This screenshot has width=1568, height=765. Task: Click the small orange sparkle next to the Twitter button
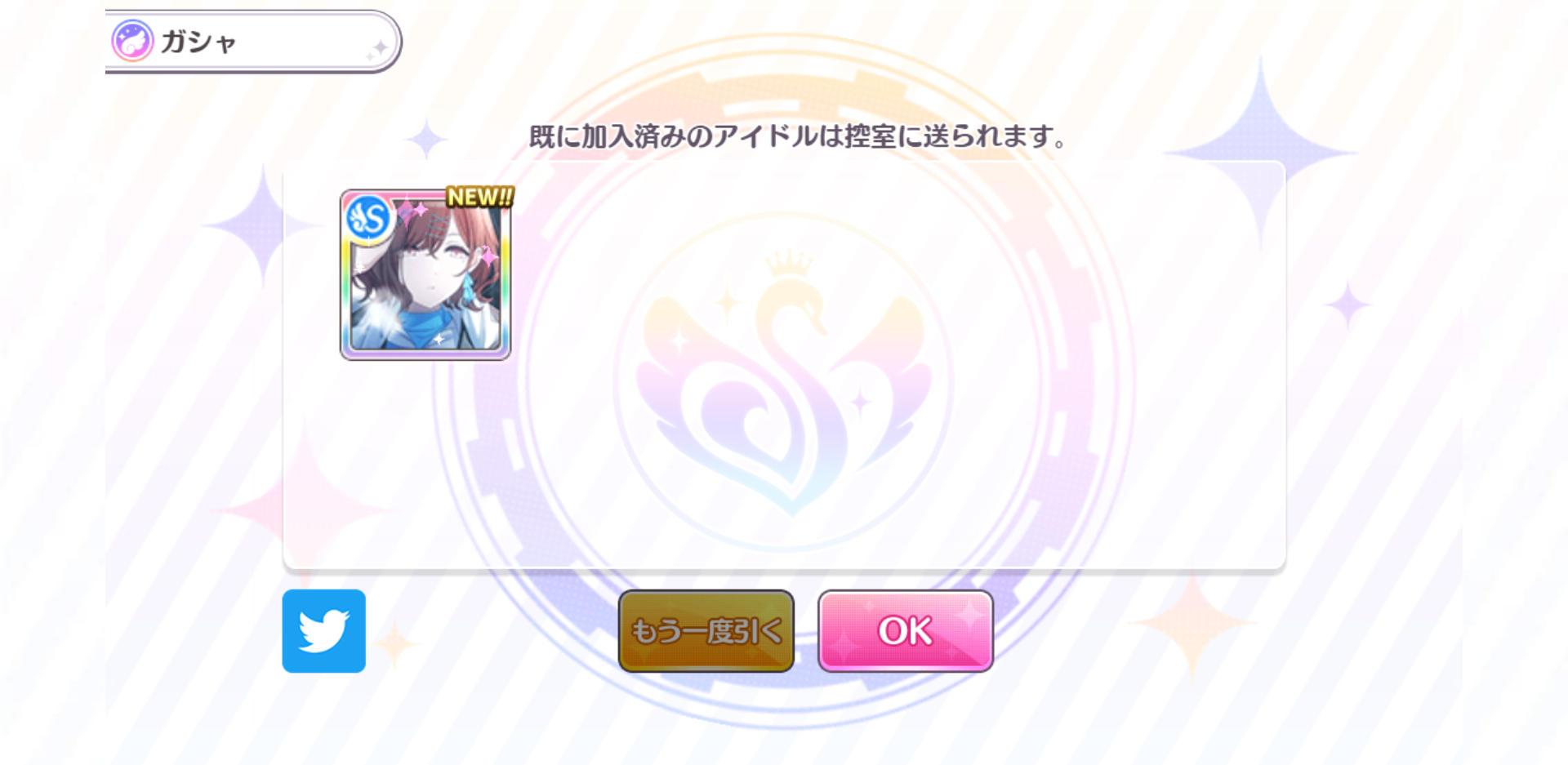coord(396,644)
